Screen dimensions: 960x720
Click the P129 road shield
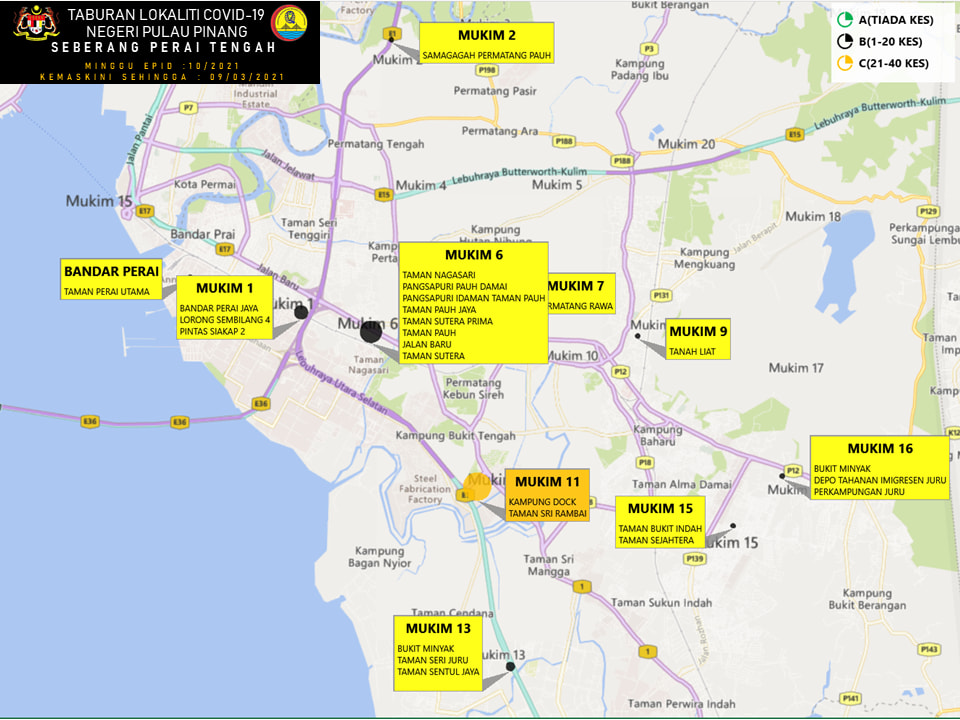[x=928, y=211]
